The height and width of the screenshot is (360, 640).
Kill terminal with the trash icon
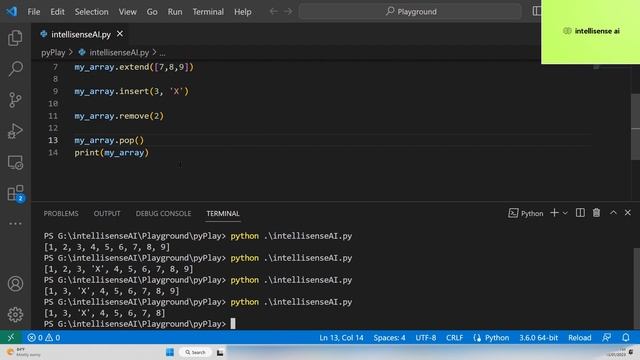pos(596,213)
